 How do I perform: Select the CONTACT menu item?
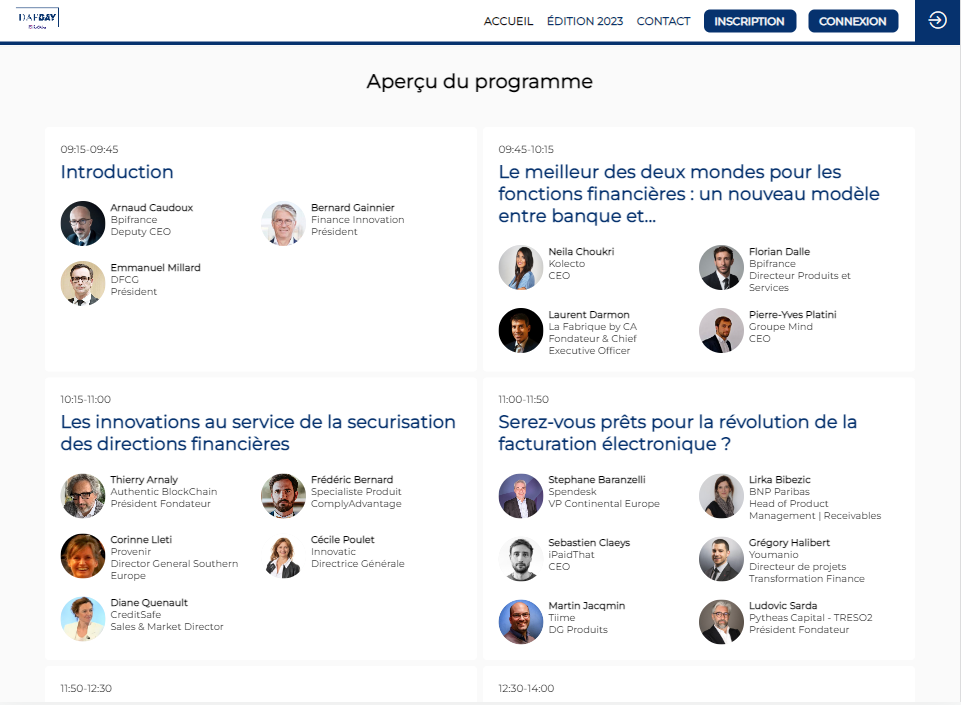click(x=663, y=21)
